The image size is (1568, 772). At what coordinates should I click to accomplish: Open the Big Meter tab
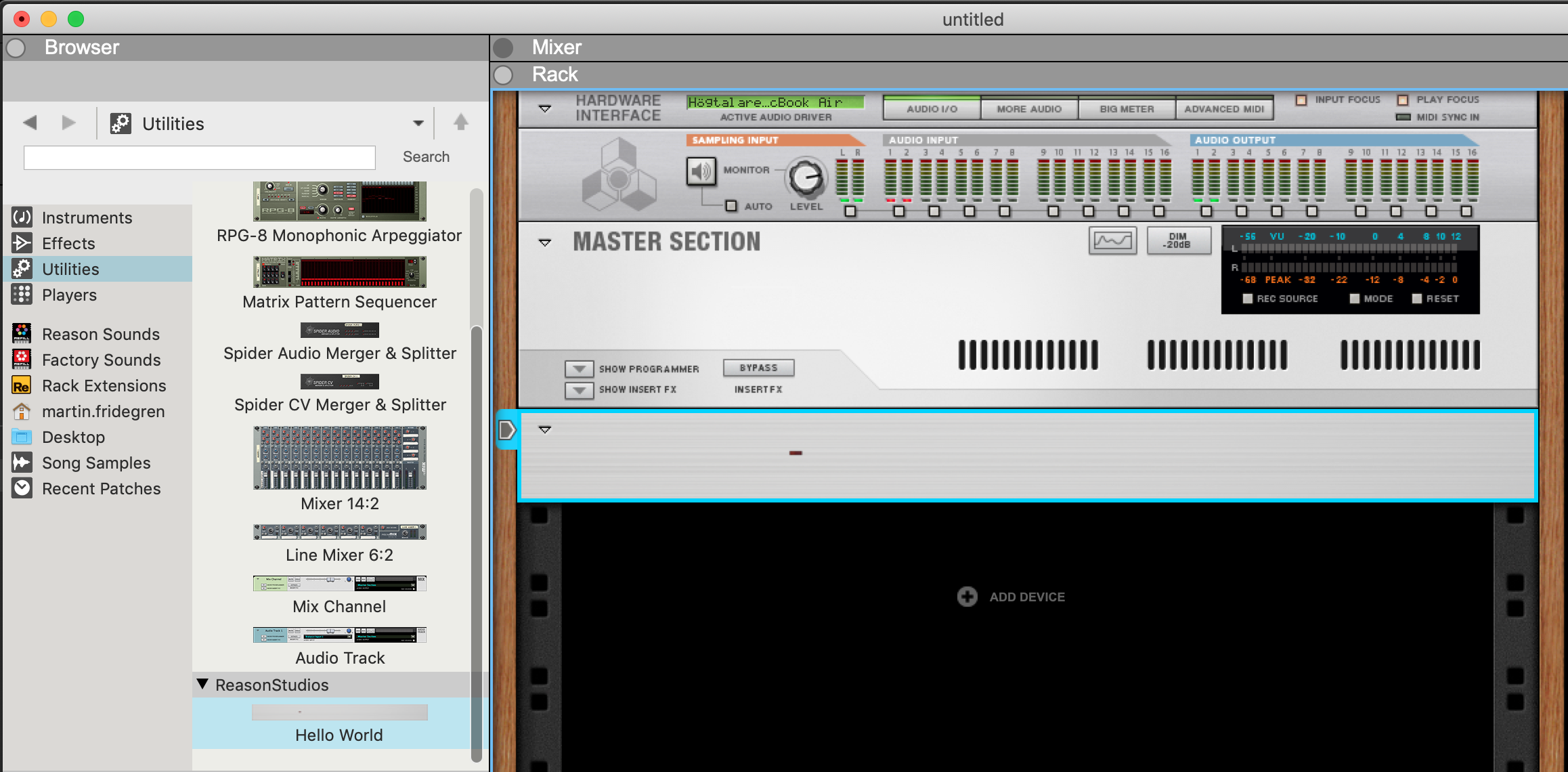click(1127, 109)
